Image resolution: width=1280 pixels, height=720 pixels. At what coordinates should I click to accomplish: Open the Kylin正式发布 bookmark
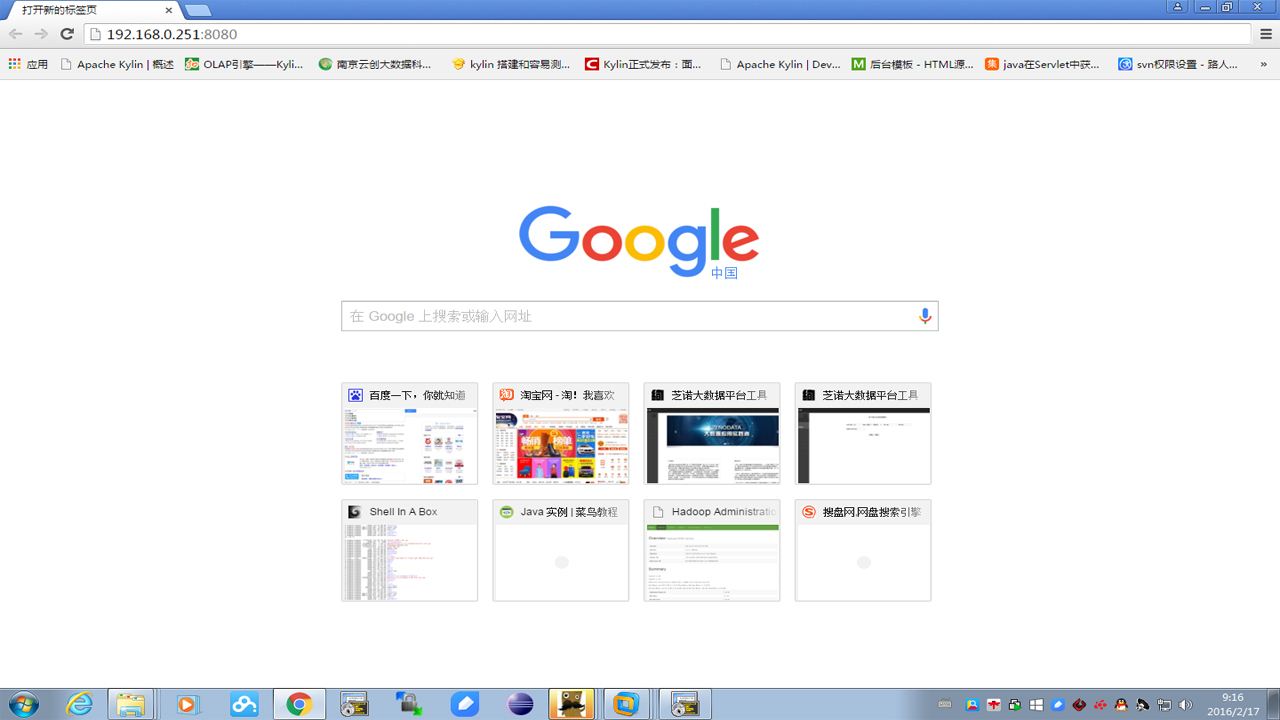[x=644, y=64]
